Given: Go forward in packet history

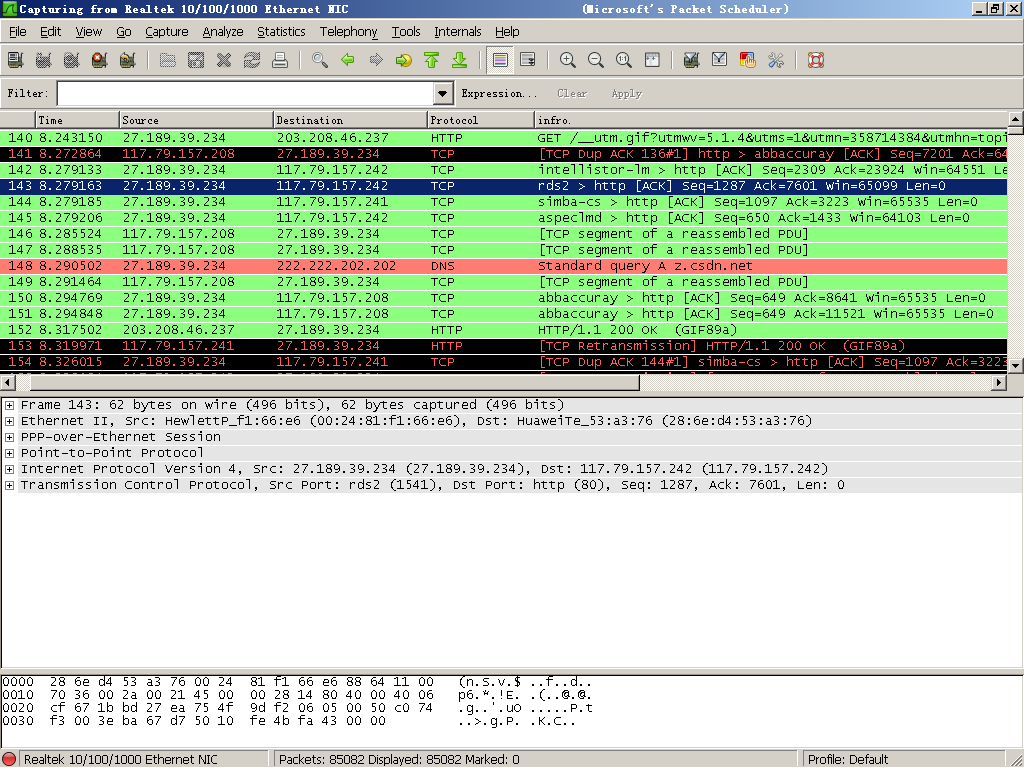Looking at the screenshot, I should (x=376, y=61).
